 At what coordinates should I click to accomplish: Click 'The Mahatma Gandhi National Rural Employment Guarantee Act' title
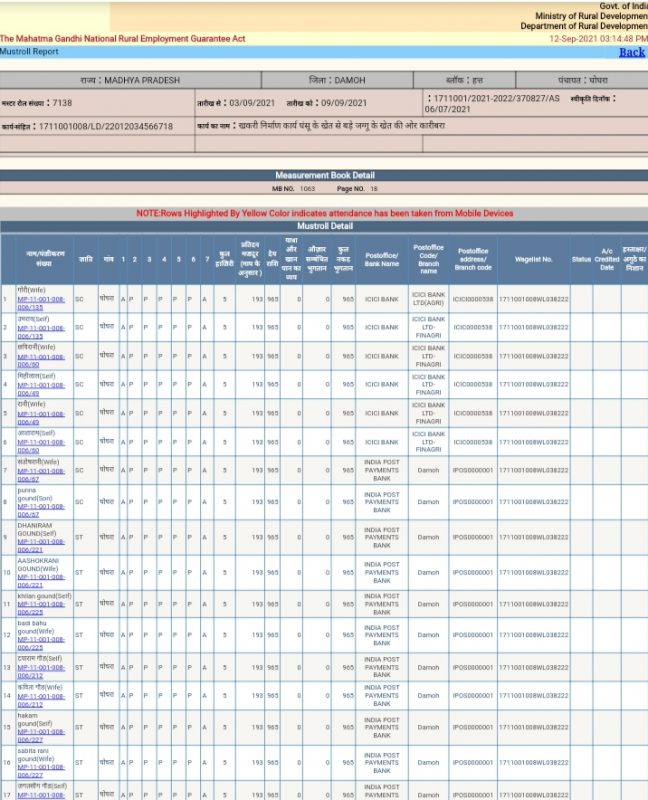pyautogui.click(x=122, y=39)
